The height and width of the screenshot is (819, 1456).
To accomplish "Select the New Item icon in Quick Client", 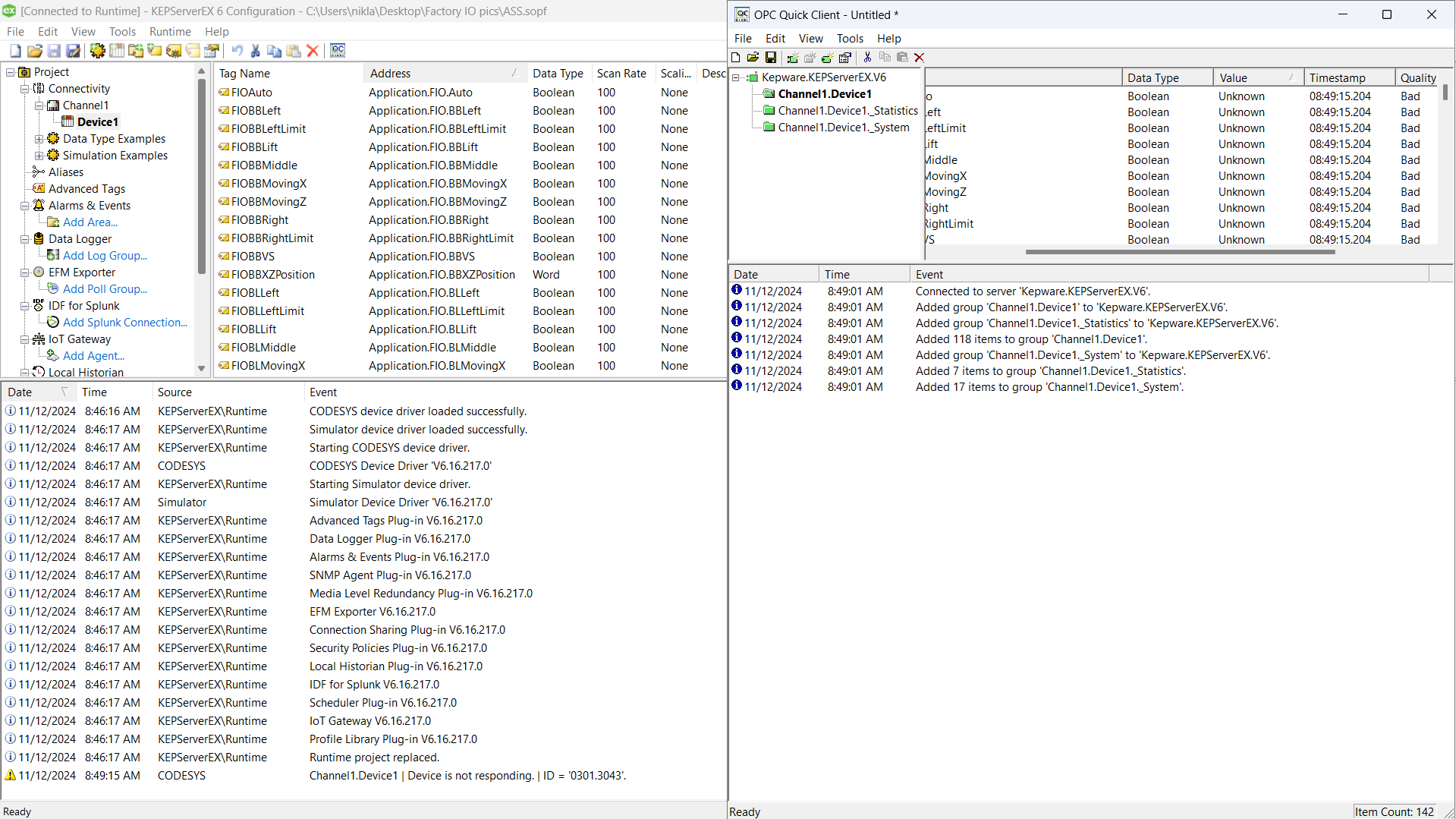I will point(827,58).
